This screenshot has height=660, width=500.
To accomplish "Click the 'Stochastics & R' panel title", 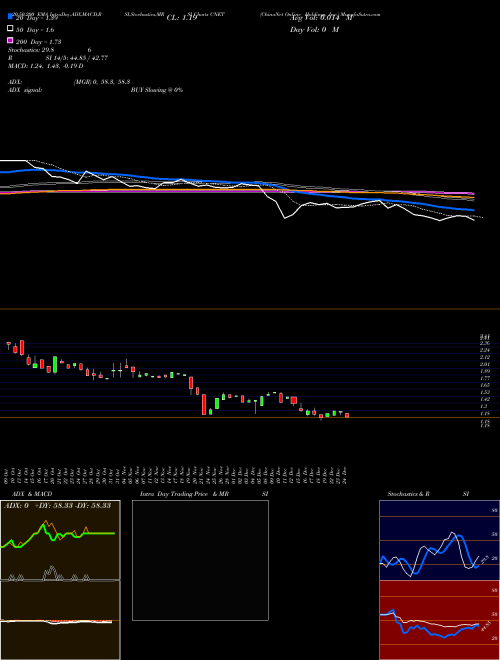I will [x=409, y=494].
